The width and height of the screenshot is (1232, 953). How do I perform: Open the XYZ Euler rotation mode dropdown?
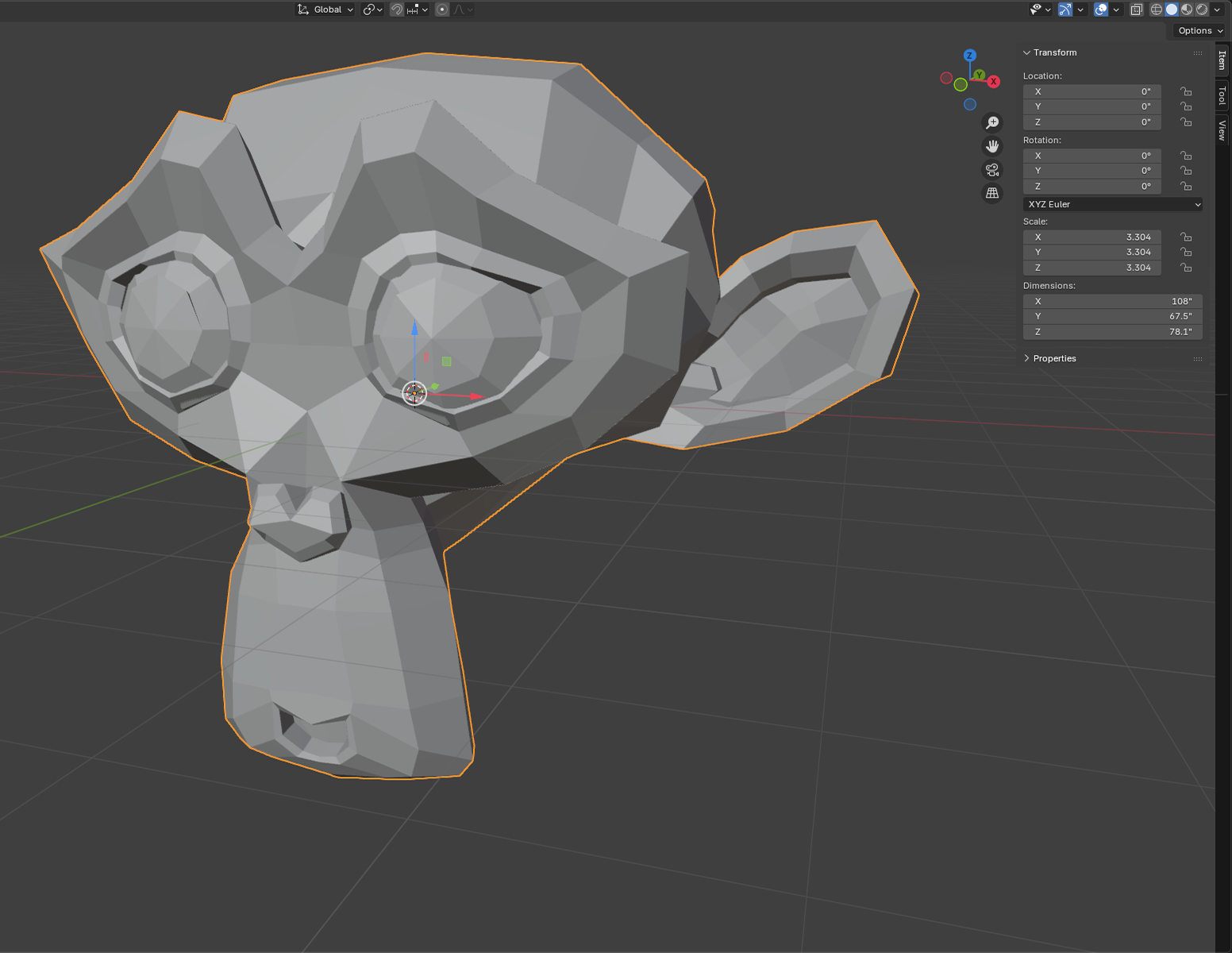click(x=1113, y=204)
